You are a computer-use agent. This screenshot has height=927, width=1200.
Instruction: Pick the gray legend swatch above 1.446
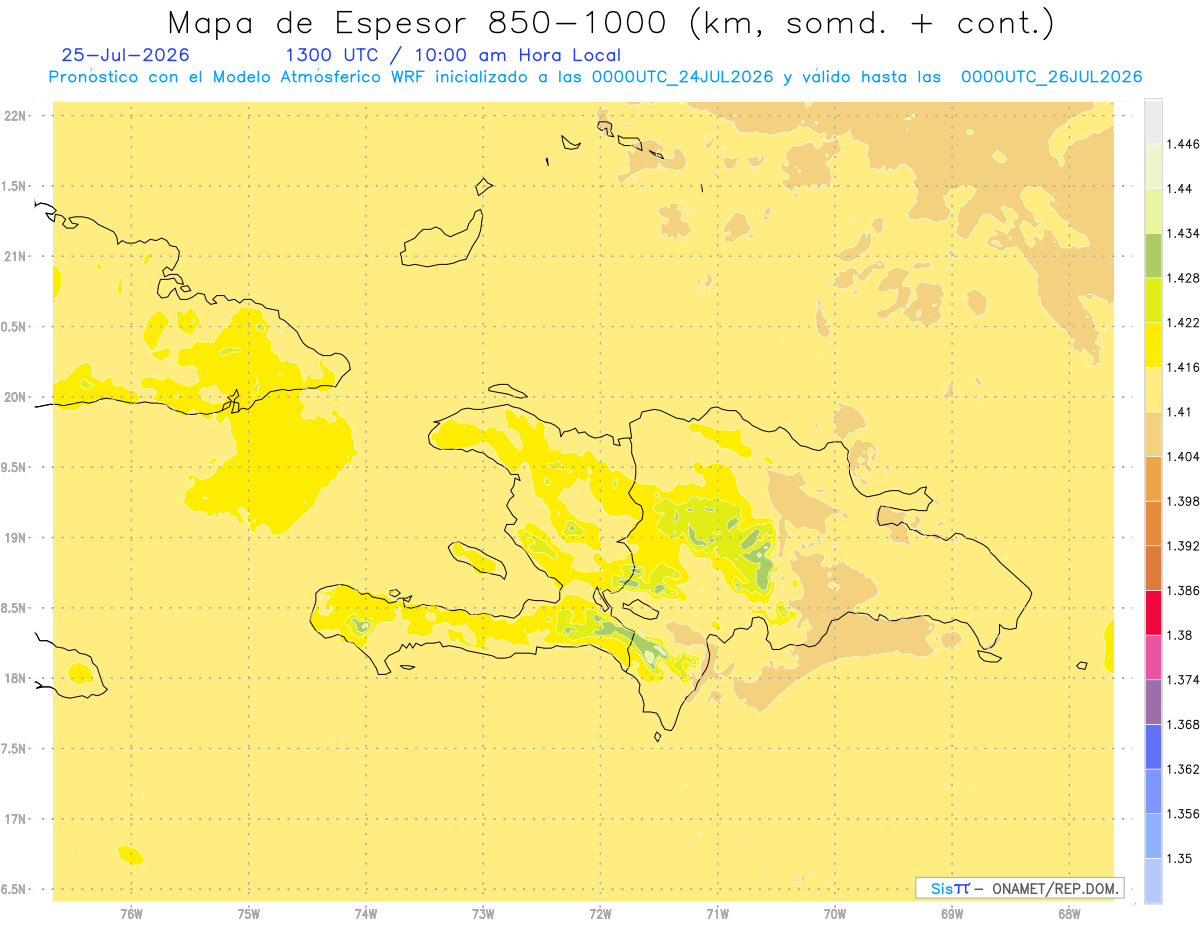[x=1153, y=121]
